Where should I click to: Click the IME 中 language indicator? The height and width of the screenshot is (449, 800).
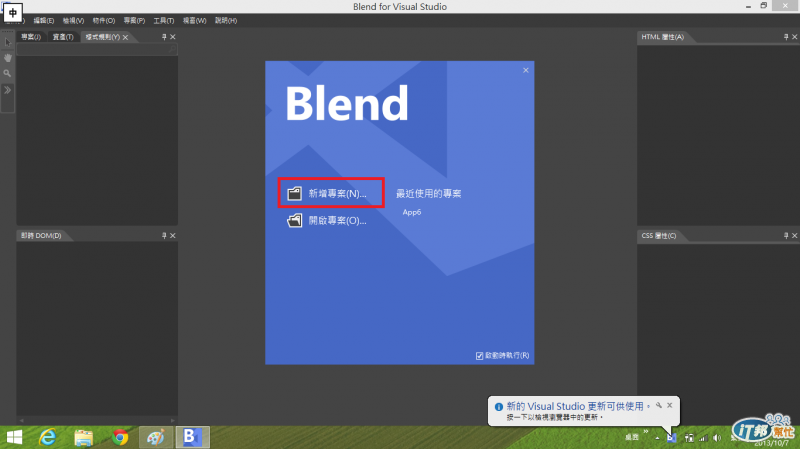[x=13, y=12]
